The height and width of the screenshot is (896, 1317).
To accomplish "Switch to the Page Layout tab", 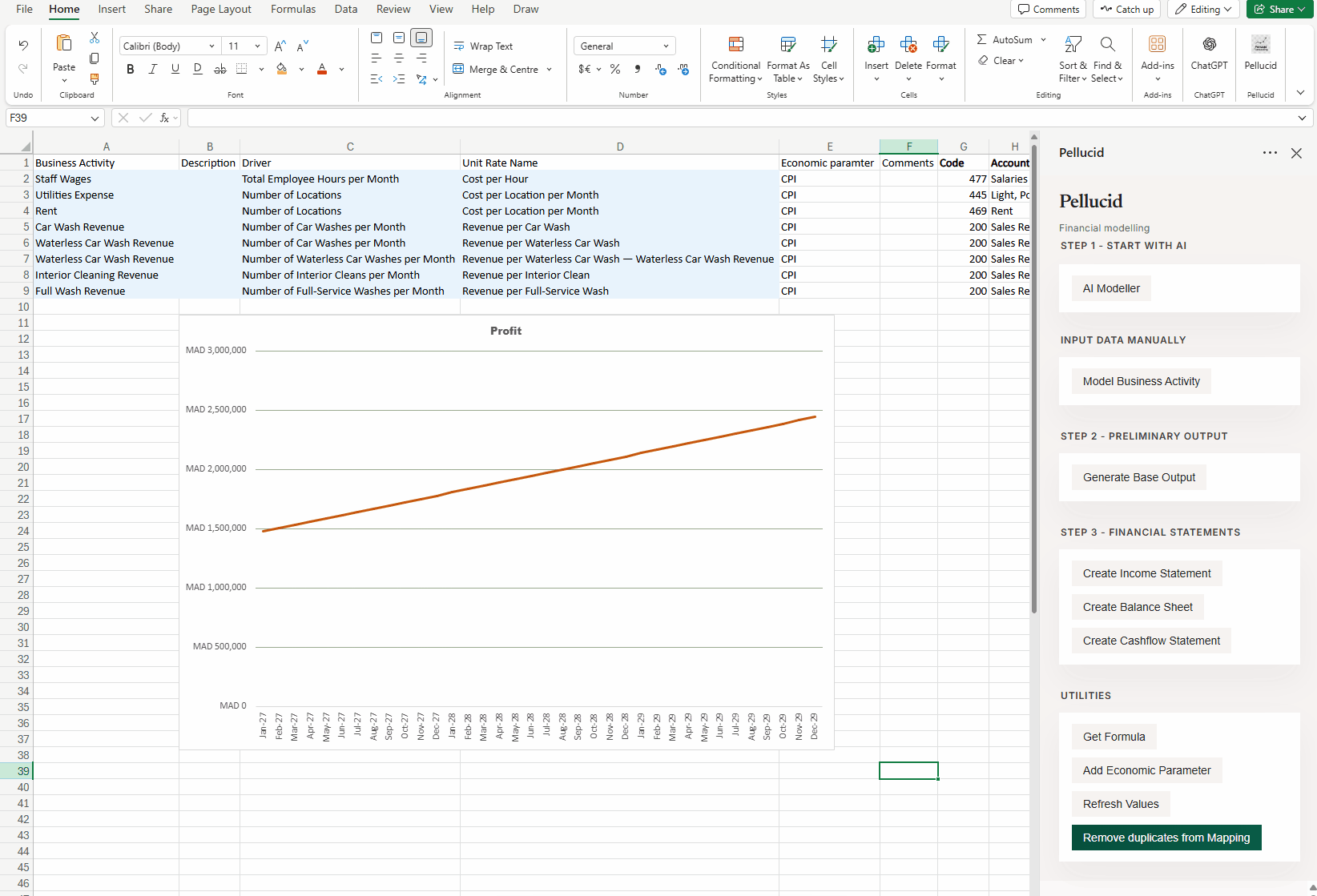I will (x=221, y=10).
